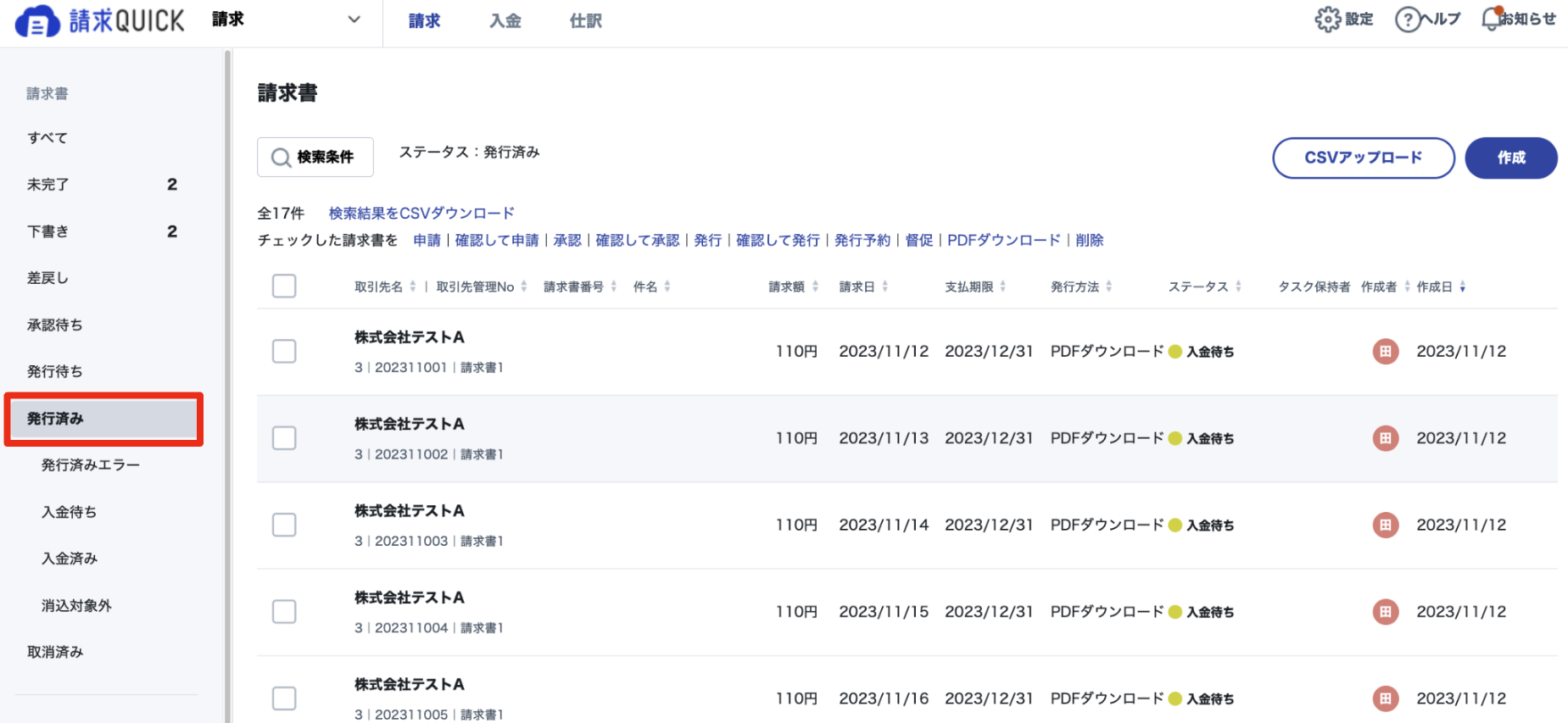
Task: Sort by 取引先管理No column
Action: 524,286
